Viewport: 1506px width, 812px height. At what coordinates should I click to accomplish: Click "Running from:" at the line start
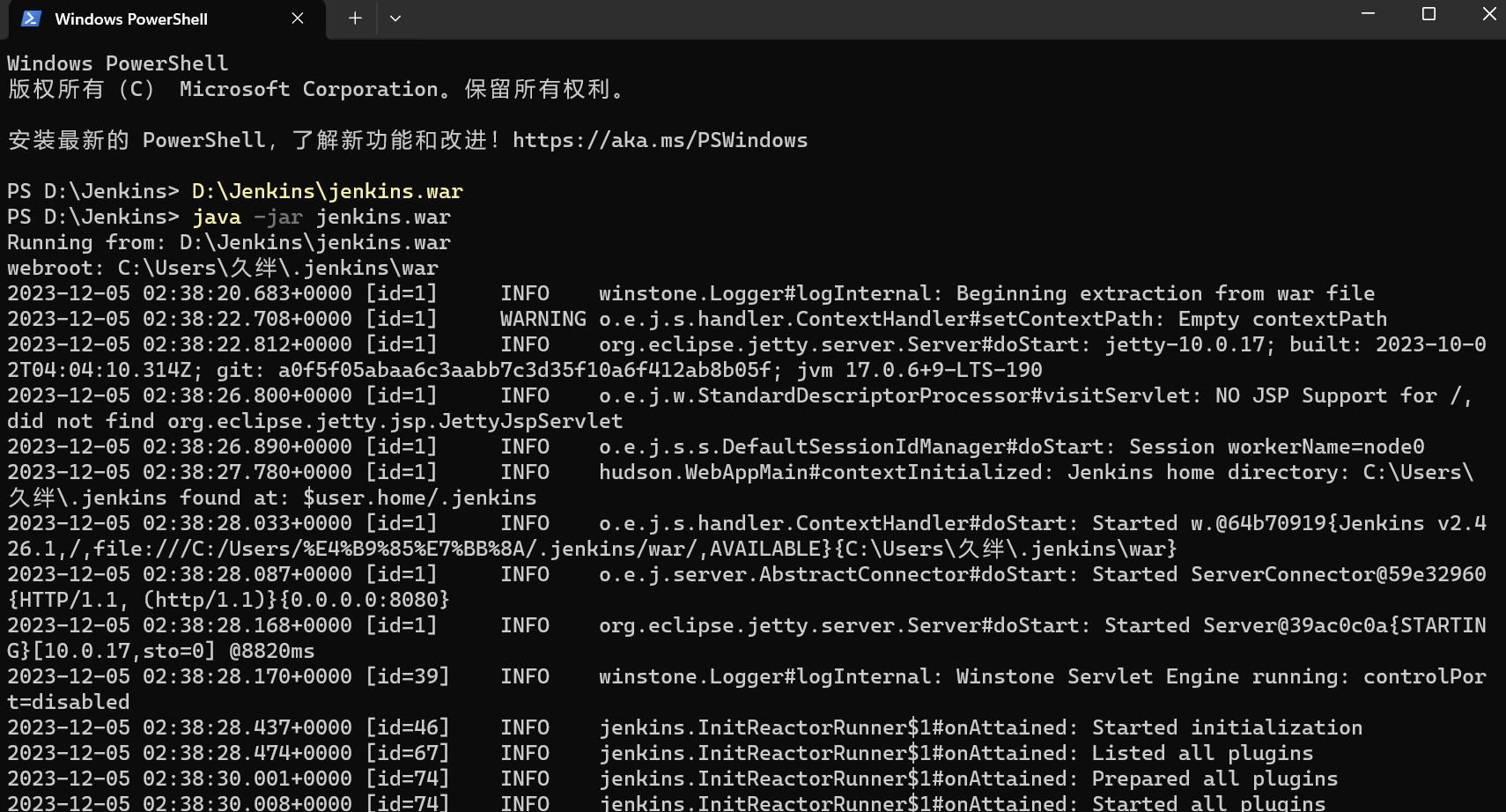[x=86, y=243]
